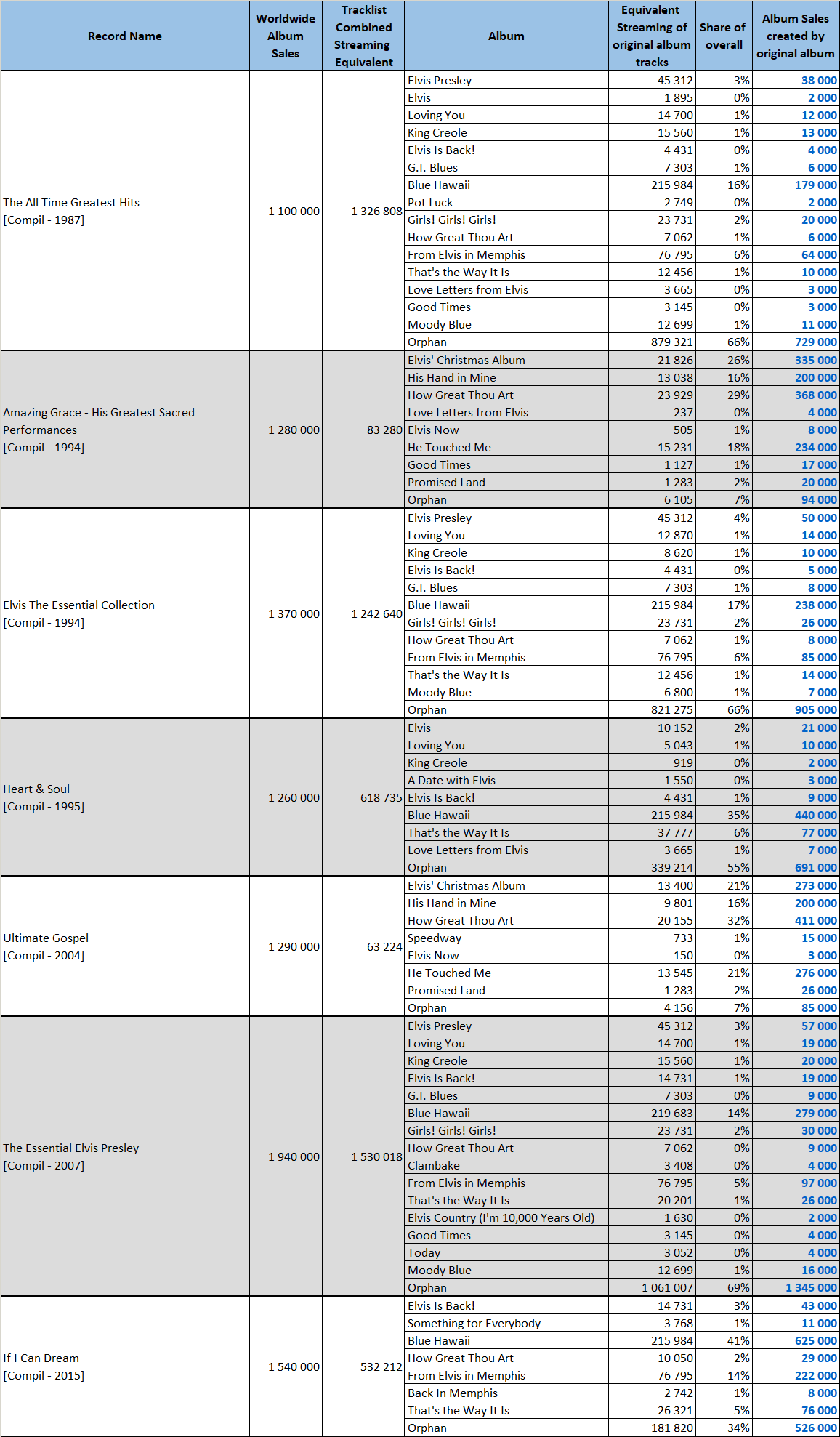Click the "Clambake" album cell
Image resolution: width=840 pixels, height=1437 pixels.
point(506,1165)
